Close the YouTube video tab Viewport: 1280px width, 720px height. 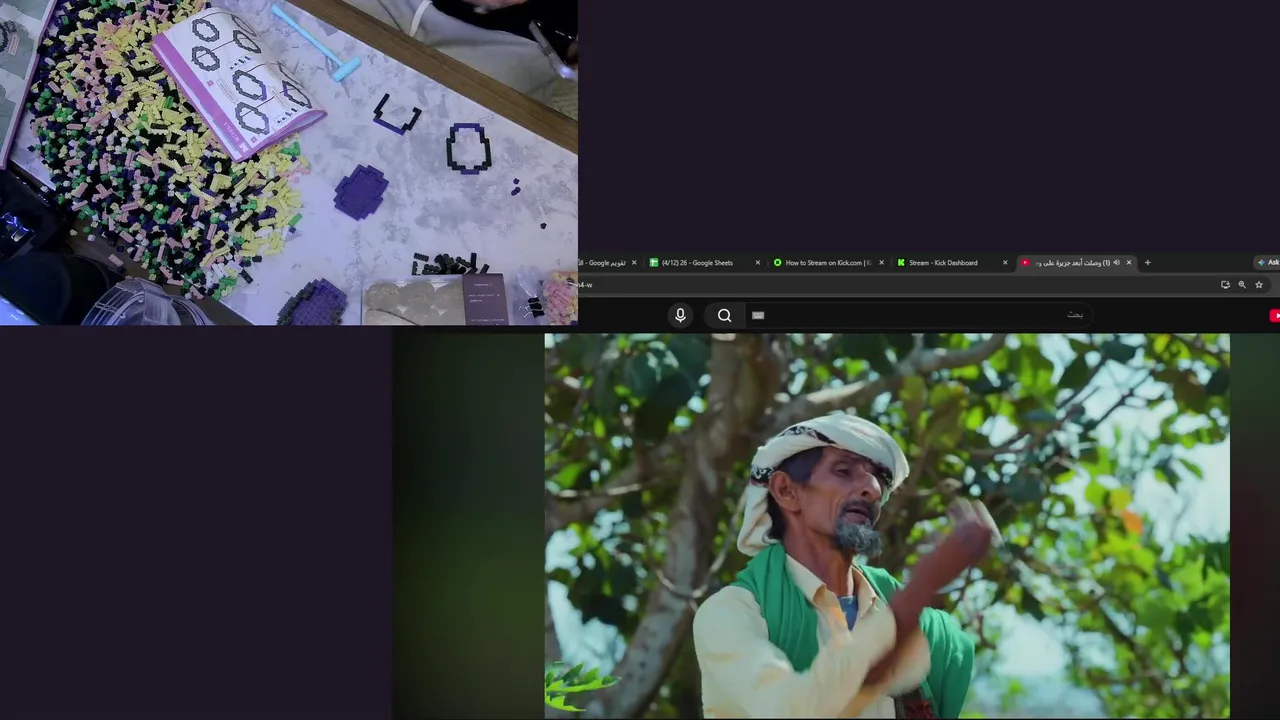pyautogui.click(x=1129, y=263)
